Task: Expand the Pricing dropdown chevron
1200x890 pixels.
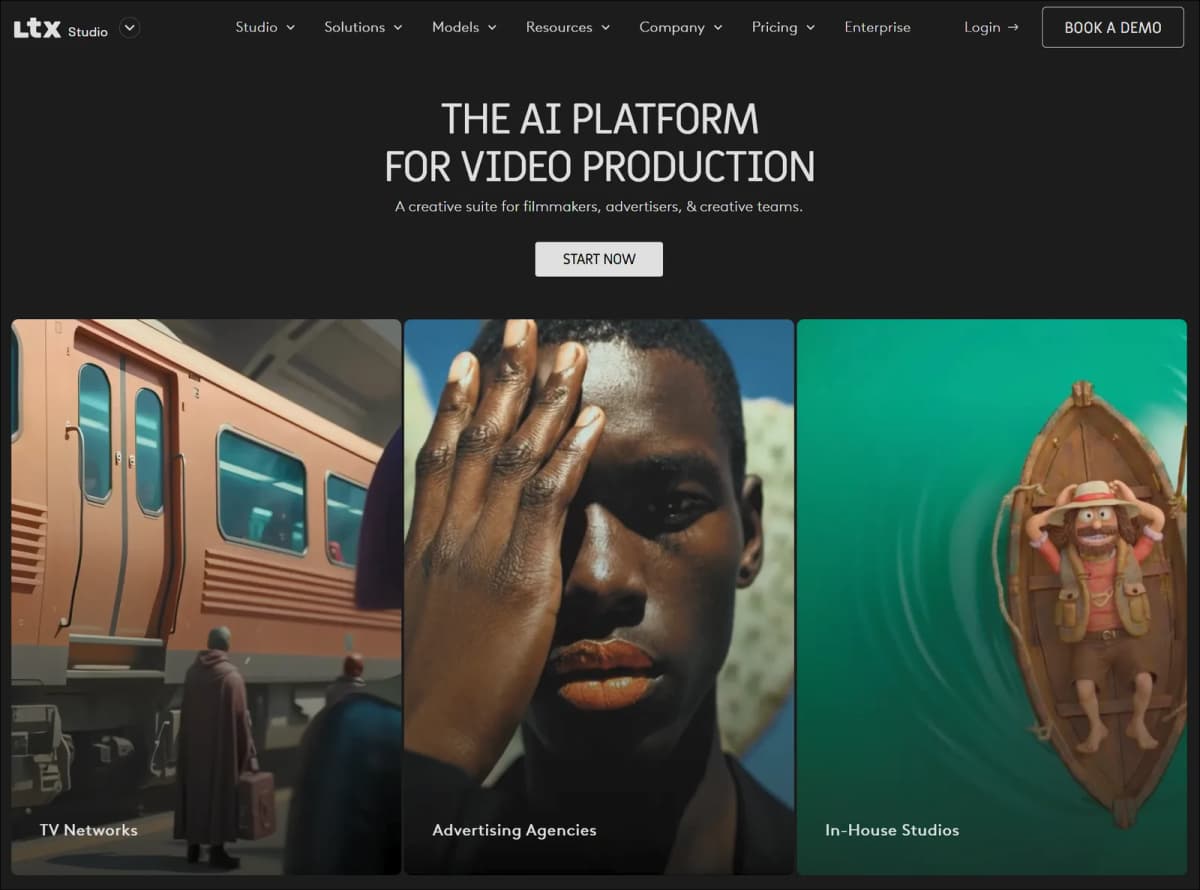Action: coord(810,28)
